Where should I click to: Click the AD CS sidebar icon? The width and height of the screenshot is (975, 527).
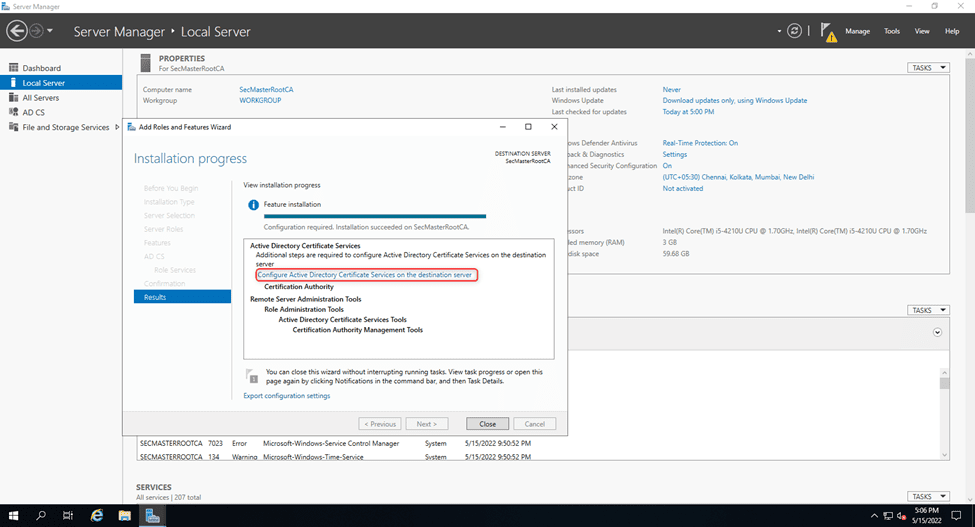tap(13, 112)
